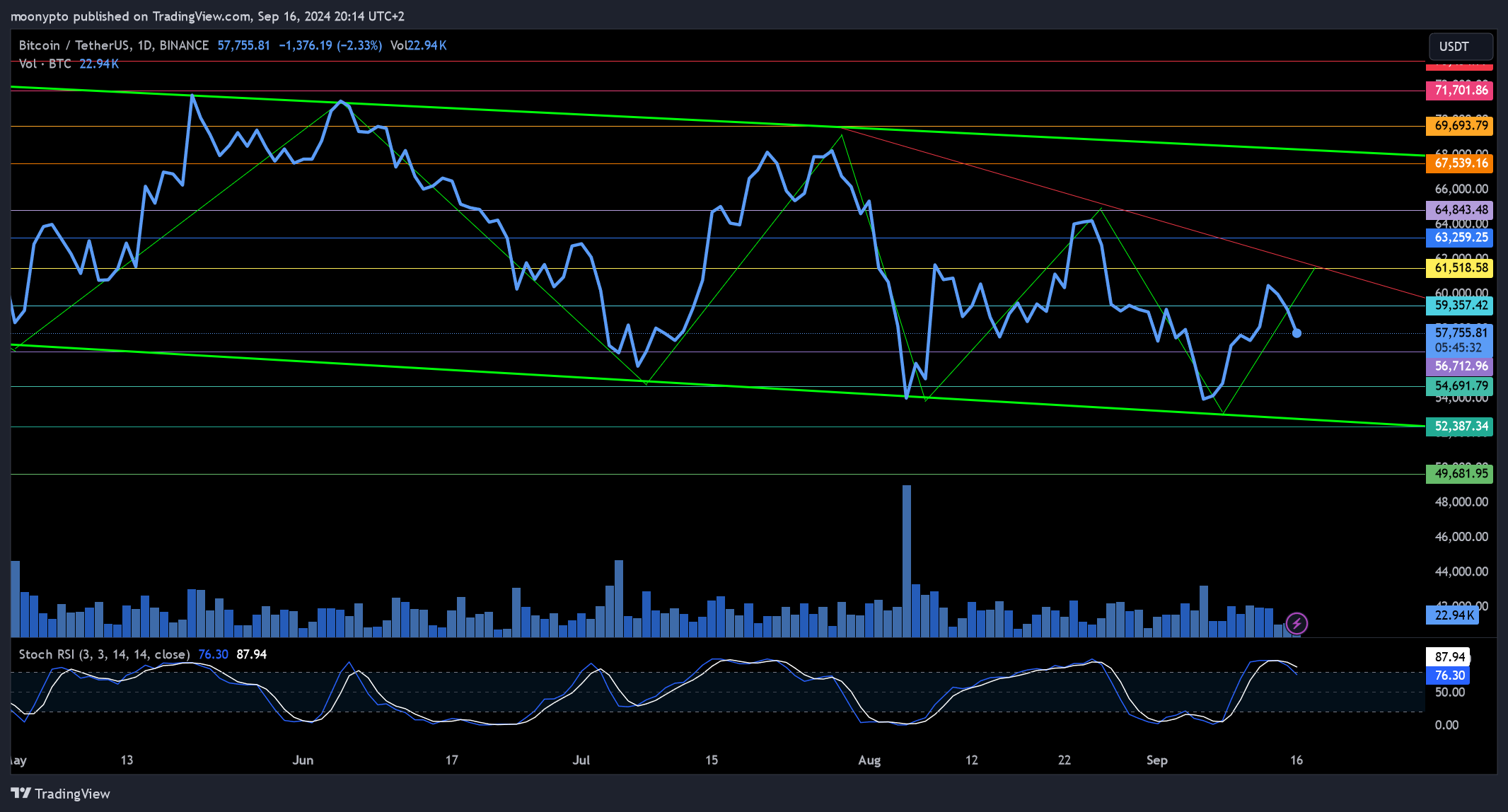Click the Vol · BTC indicator legend

45,64
